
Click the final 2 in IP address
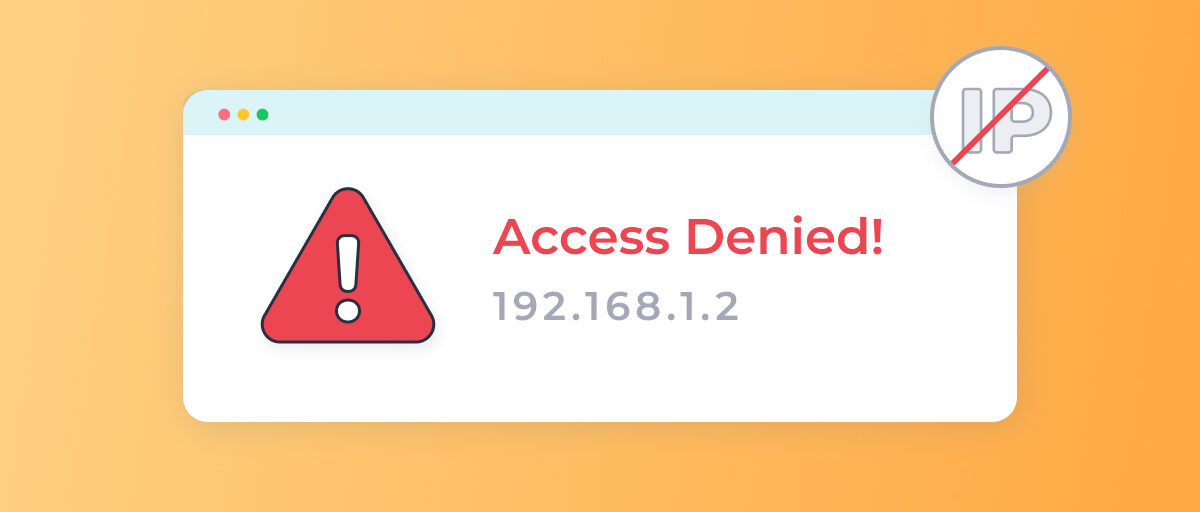tap(726, 307)
